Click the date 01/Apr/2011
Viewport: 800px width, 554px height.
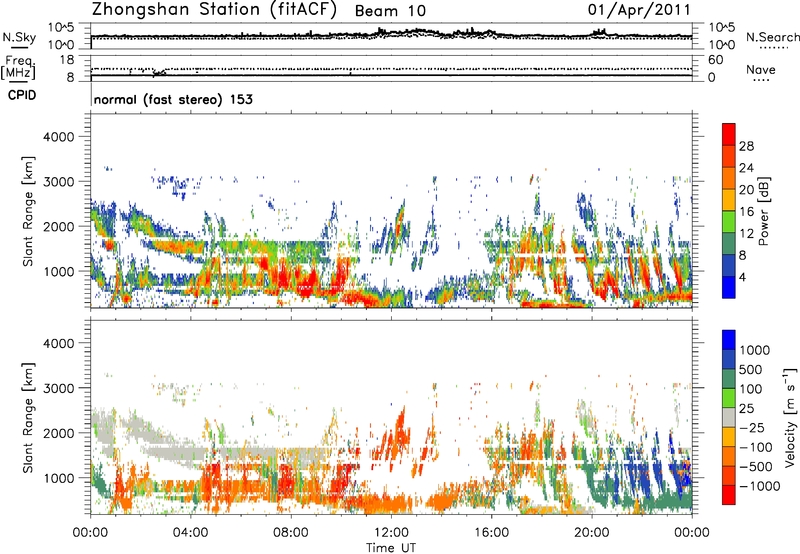tap(639, 9)
